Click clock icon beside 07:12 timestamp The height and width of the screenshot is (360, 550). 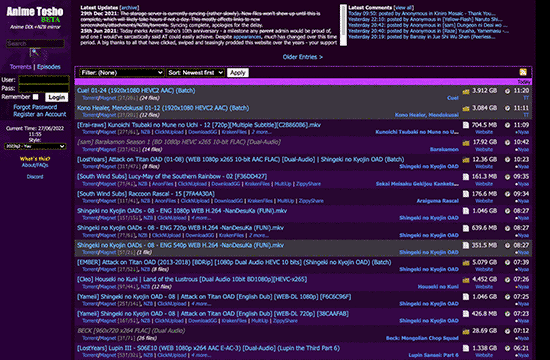click(x=507, y=331)
